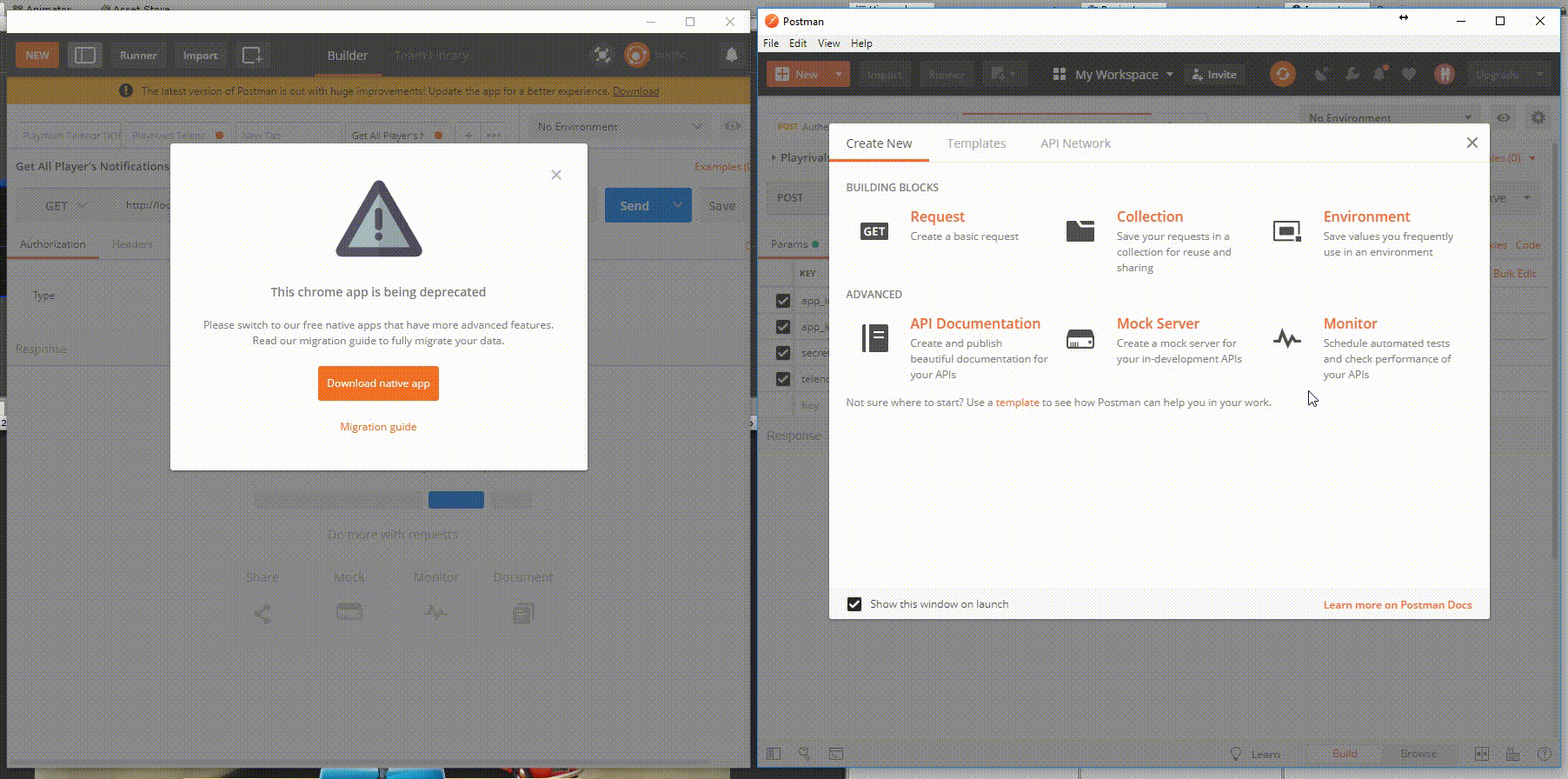Viewport: 1568px width, 779px height.
Task: Open notifications bell in native Postman header
Action: coord(1379,75)
